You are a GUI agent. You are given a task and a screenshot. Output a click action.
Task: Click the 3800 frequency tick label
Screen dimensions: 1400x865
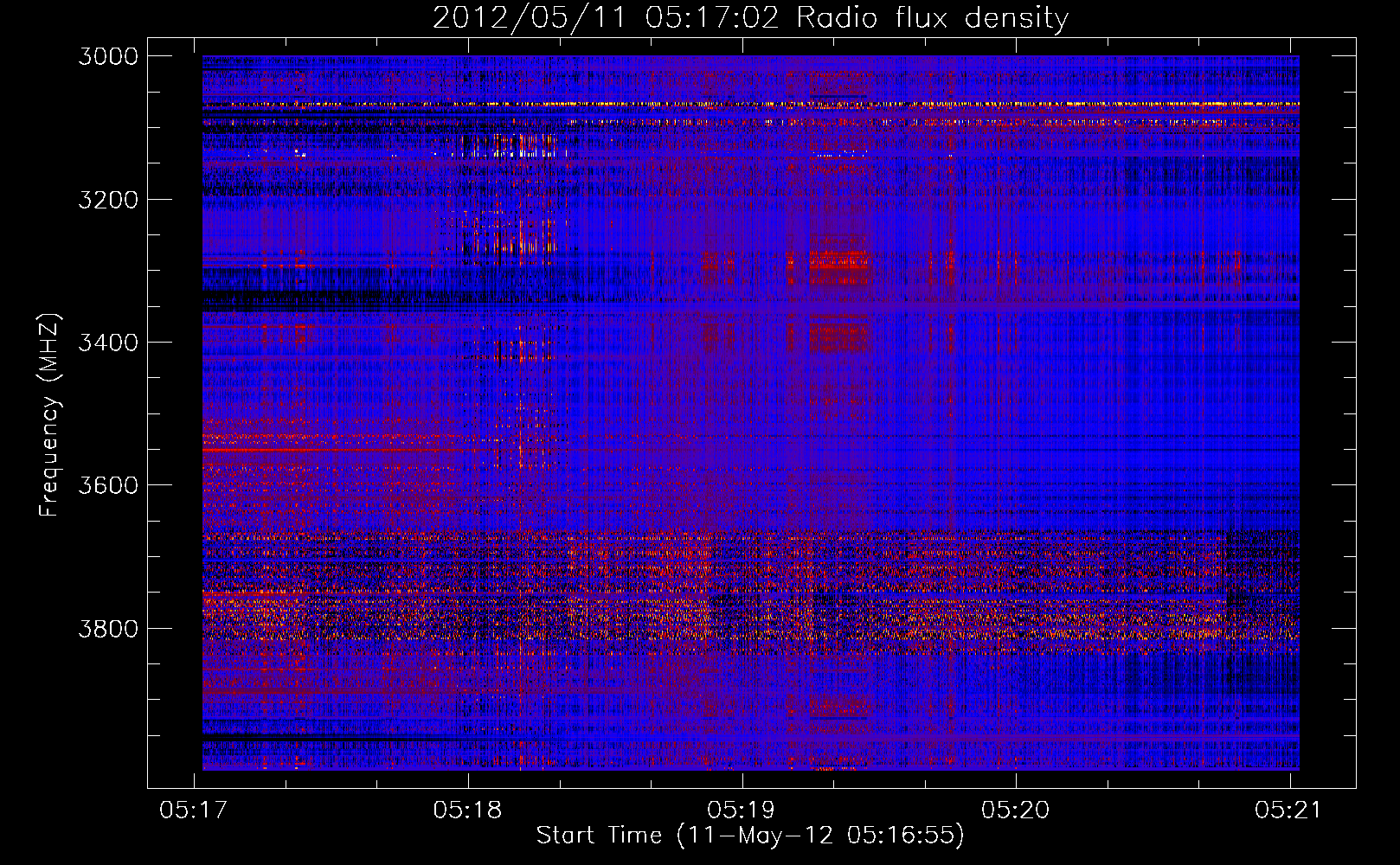108,628
